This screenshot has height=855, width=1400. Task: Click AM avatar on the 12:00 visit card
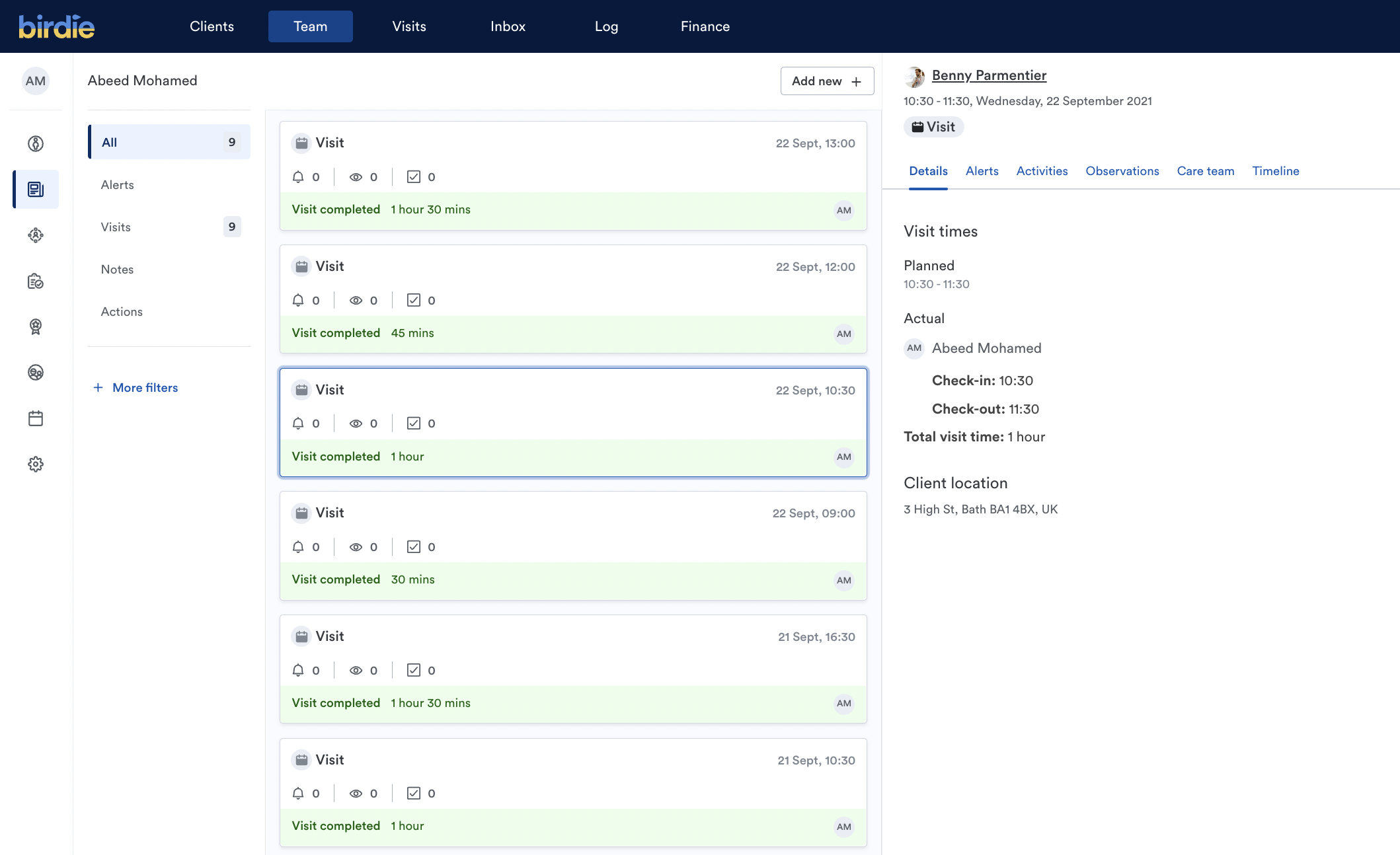click(843, 334)
